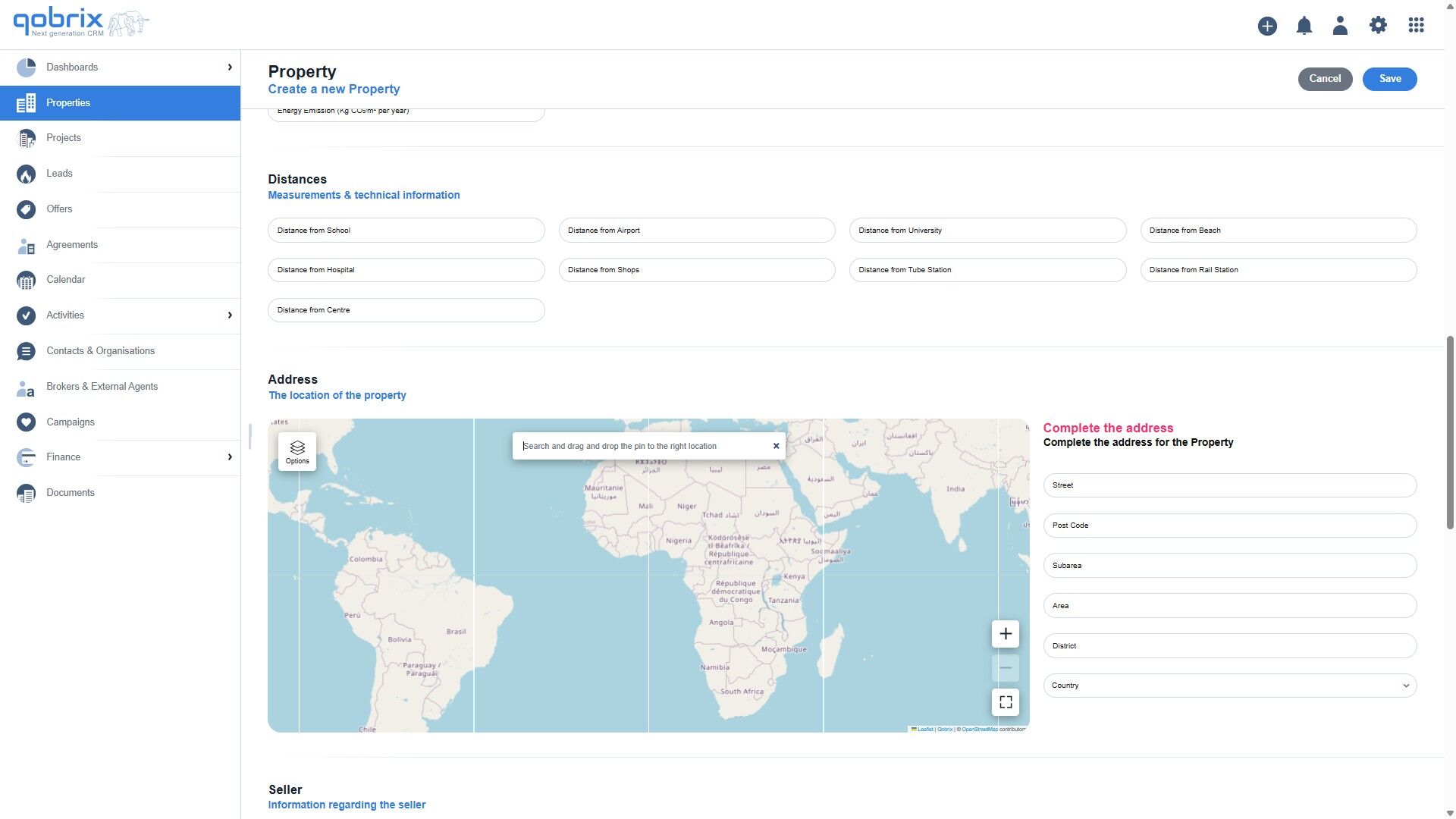
Task: Open map layer Options
Action: pyautogui.click(x=297, y=451)
